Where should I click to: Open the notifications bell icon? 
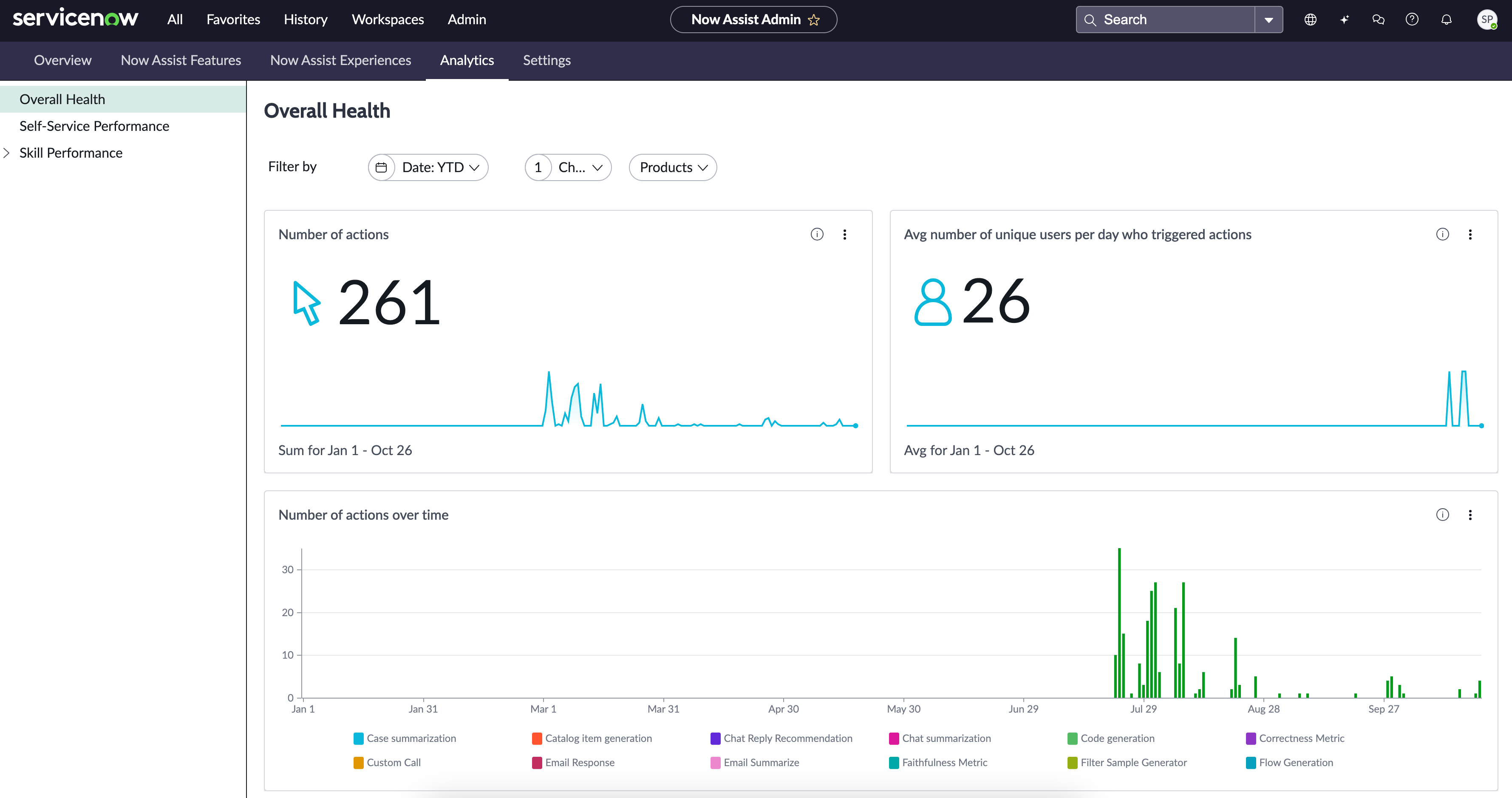click(x=1446, y=20)
